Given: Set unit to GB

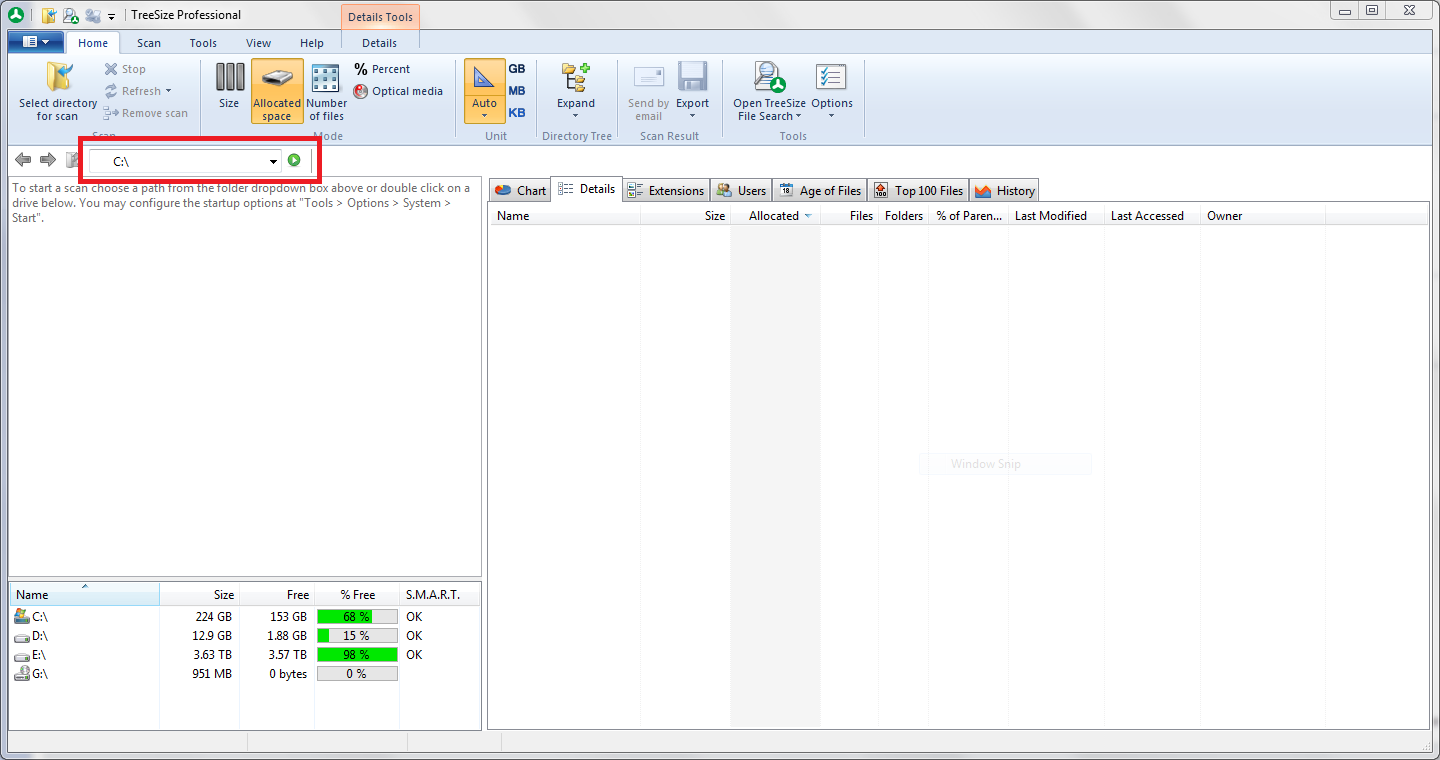Looking at the screenshot, I should [x=517, y=69].
